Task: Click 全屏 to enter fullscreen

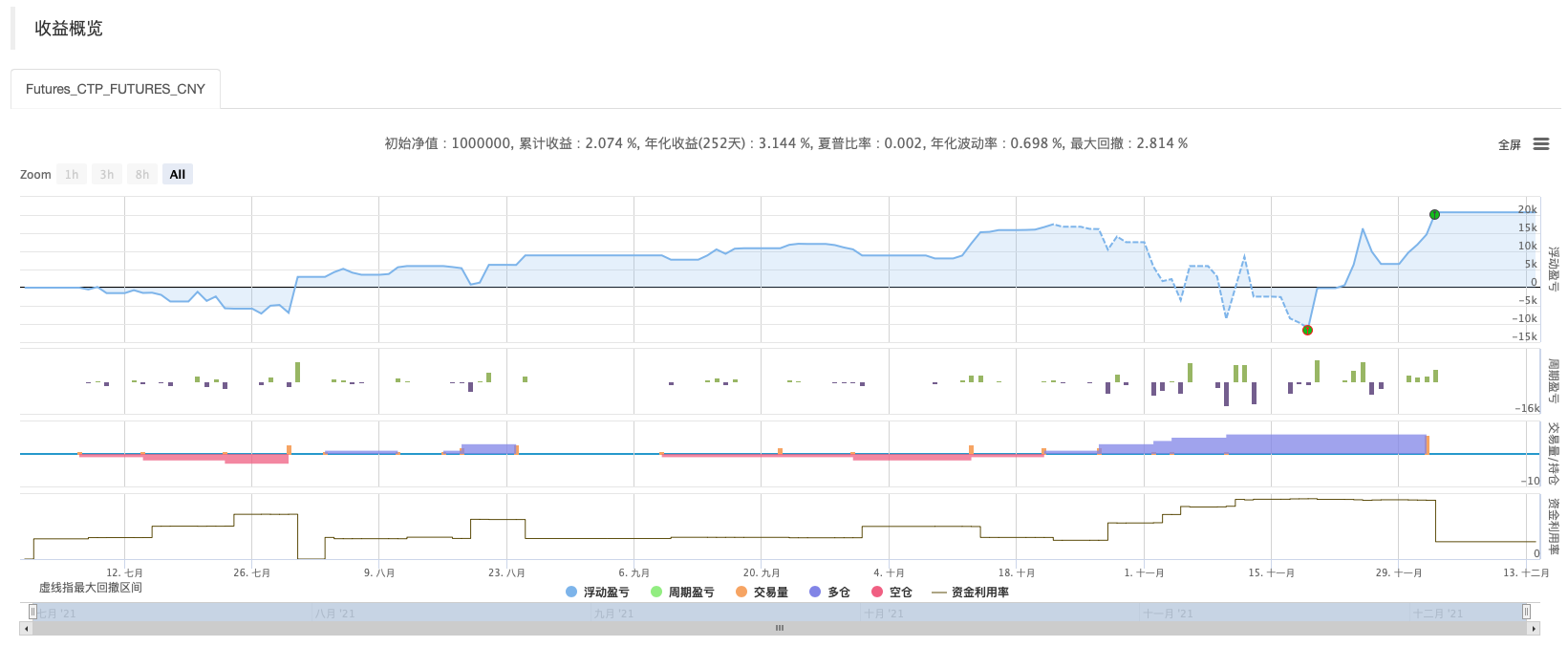Action: pos(1509,145)
